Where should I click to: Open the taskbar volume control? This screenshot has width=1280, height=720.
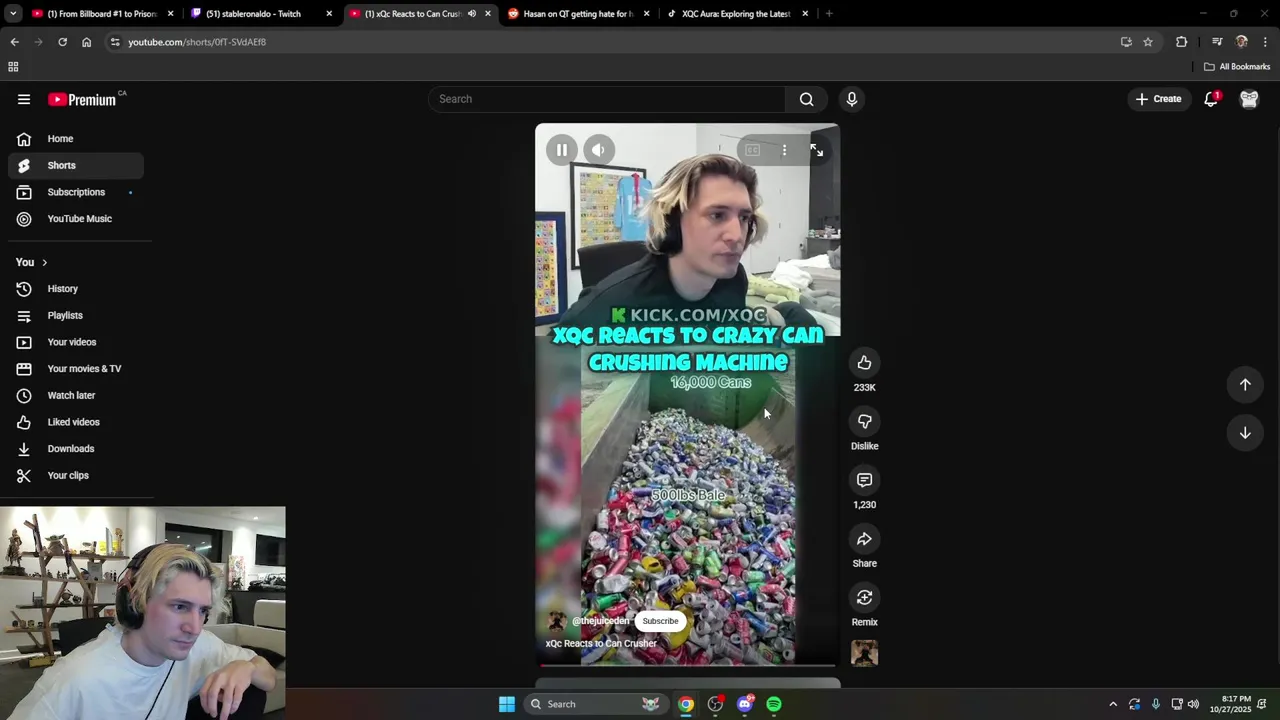pyautogui.click(x=1193, y=704)
